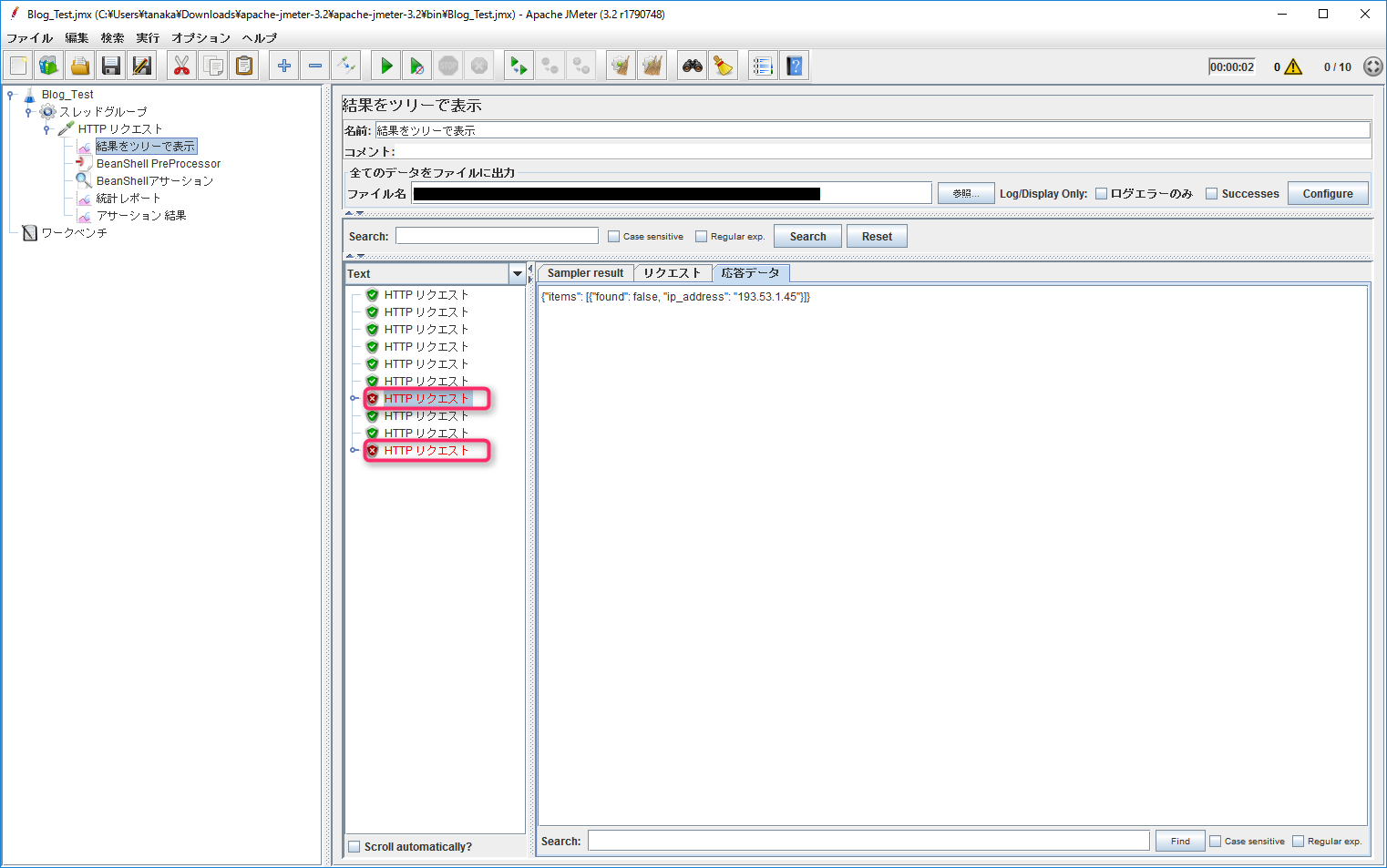Click the 参照... browse button
1387x868 pixels.
[x=966, y=193]
